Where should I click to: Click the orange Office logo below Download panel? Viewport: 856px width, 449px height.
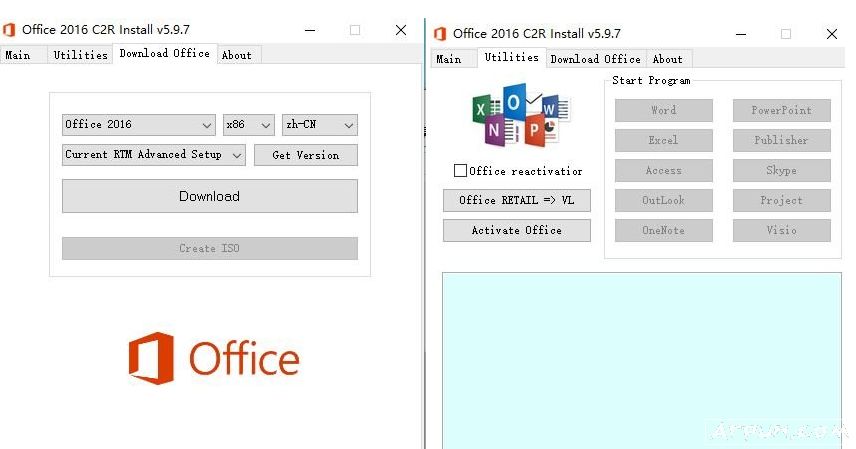[x=214, y=358]
